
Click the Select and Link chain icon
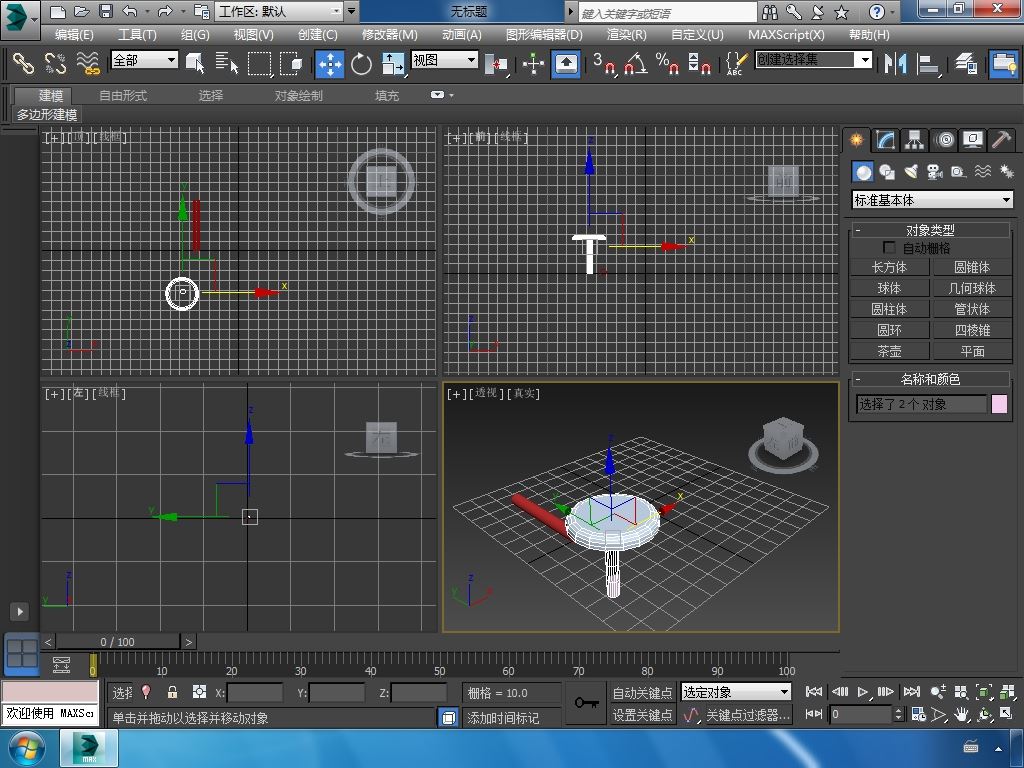click(x=24, y=63)
